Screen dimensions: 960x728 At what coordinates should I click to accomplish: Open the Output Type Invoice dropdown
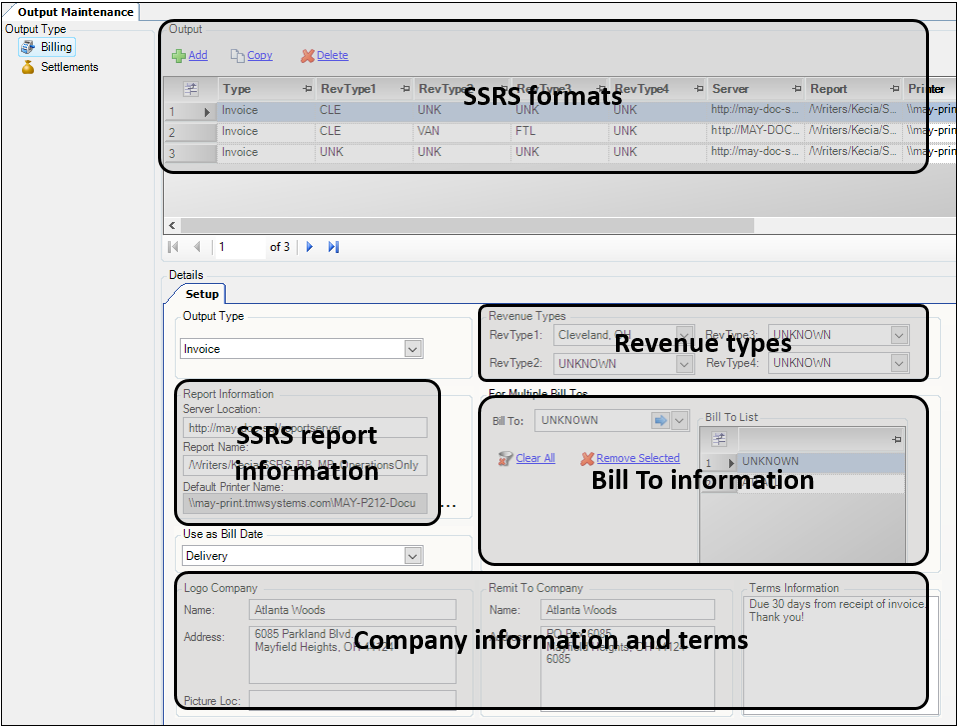[x=413, y=349]
